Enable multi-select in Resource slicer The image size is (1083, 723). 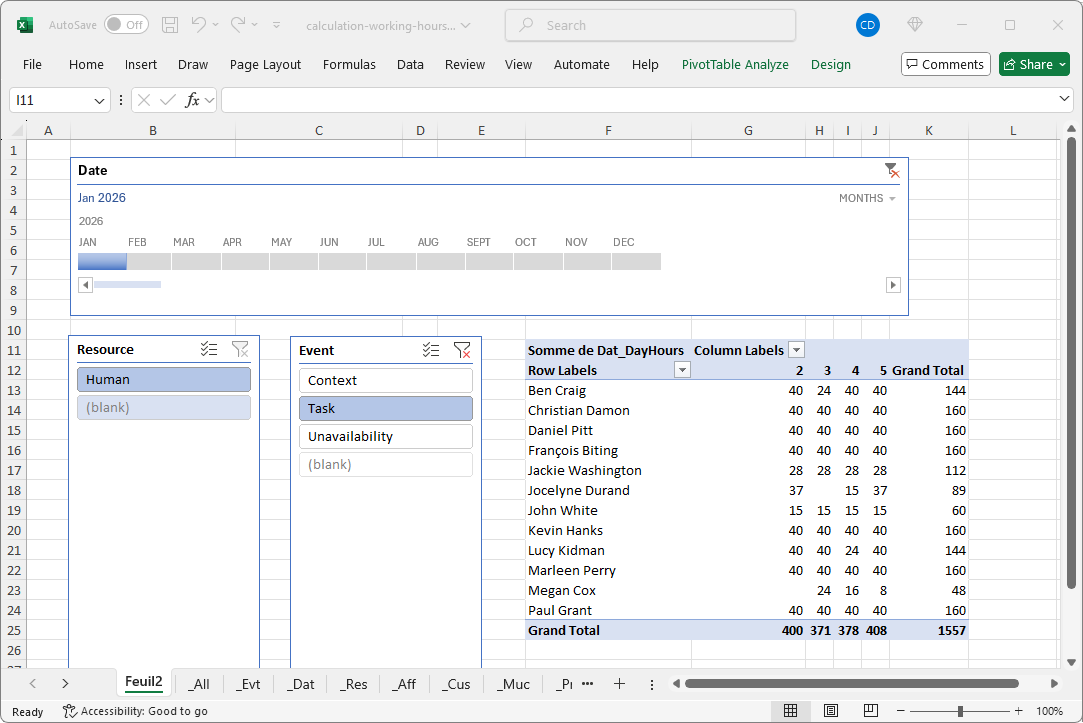click(209, 349)
